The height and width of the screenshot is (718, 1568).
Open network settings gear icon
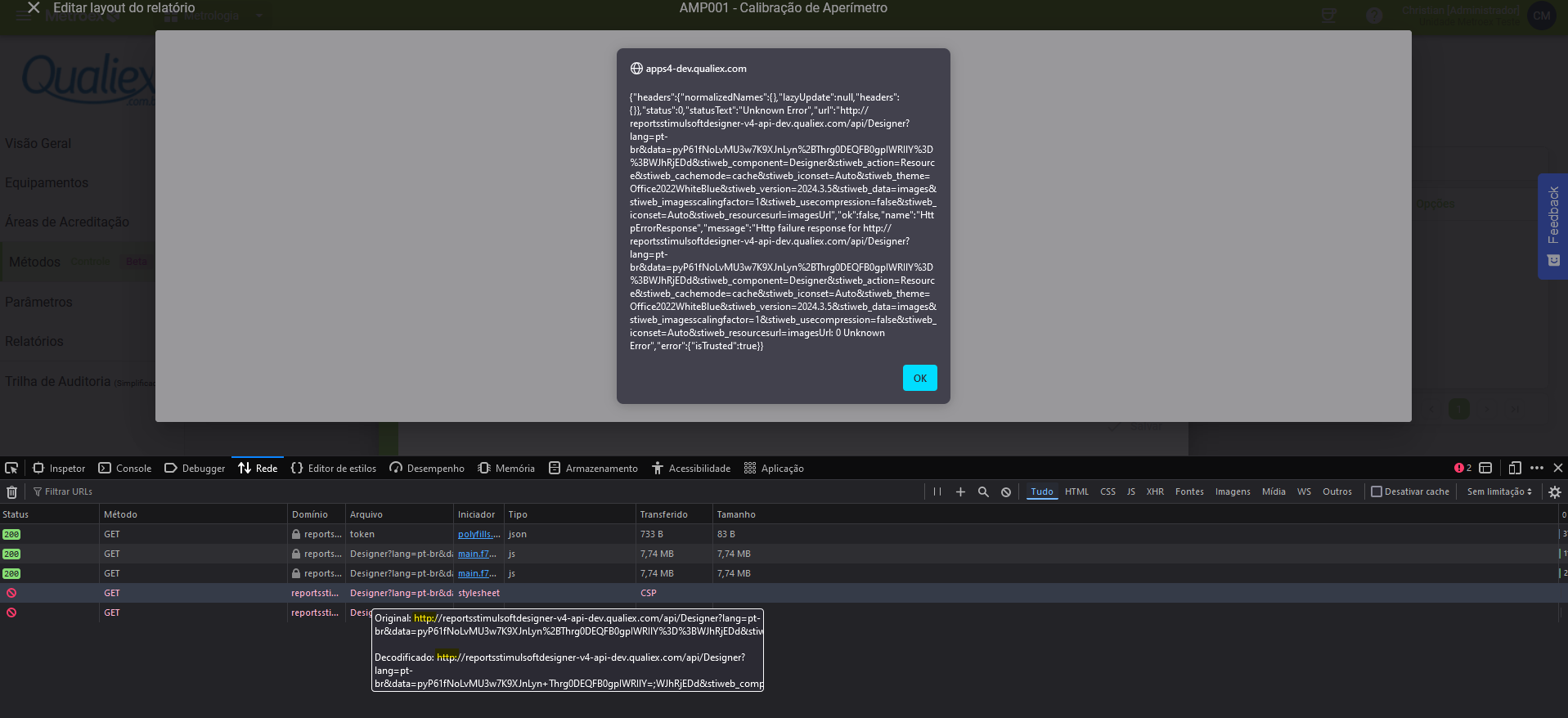point(1555,491)
